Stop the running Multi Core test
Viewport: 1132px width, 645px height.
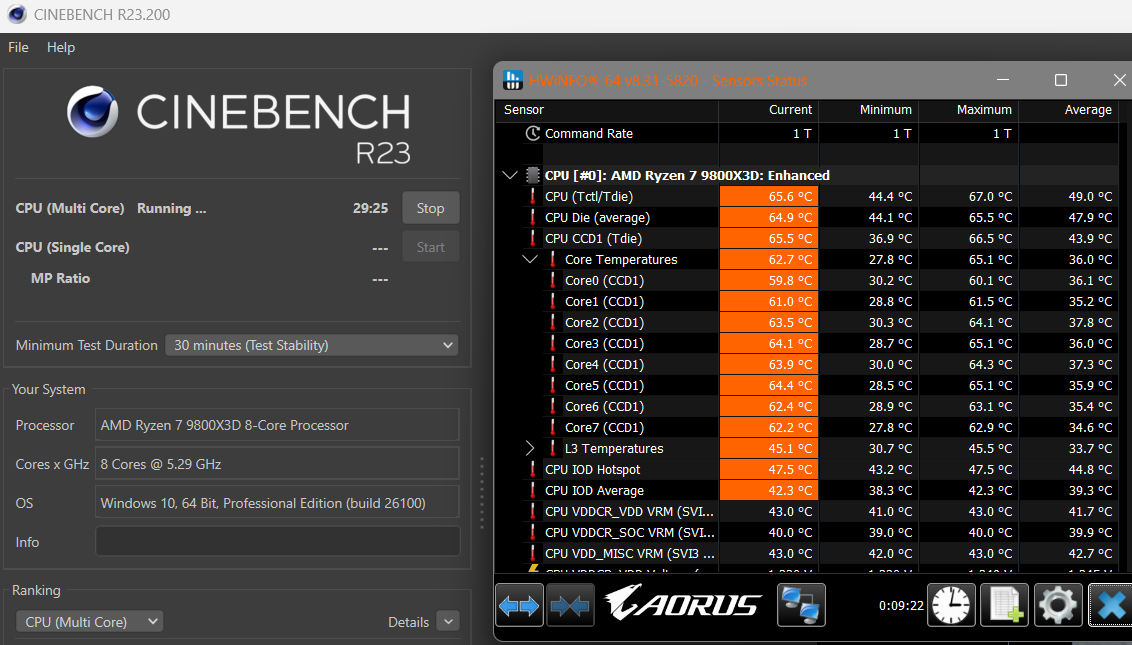coord(430,208)
